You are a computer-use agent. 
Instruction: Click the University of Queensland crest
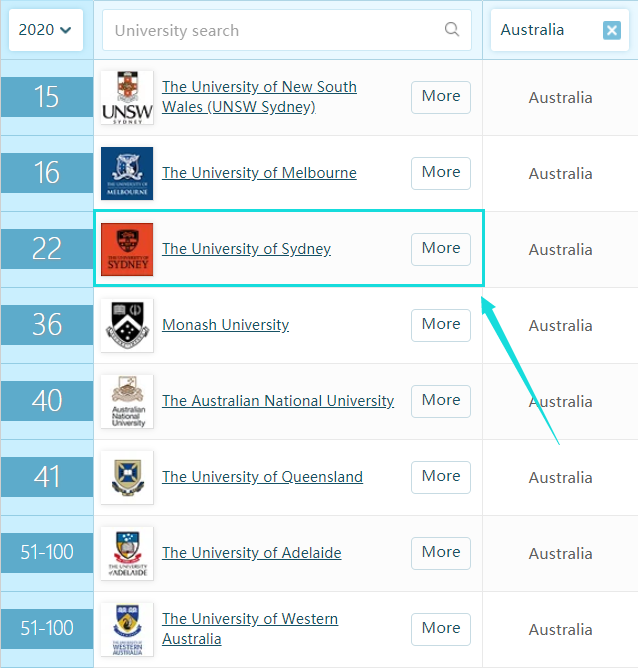tap(127, 477)
